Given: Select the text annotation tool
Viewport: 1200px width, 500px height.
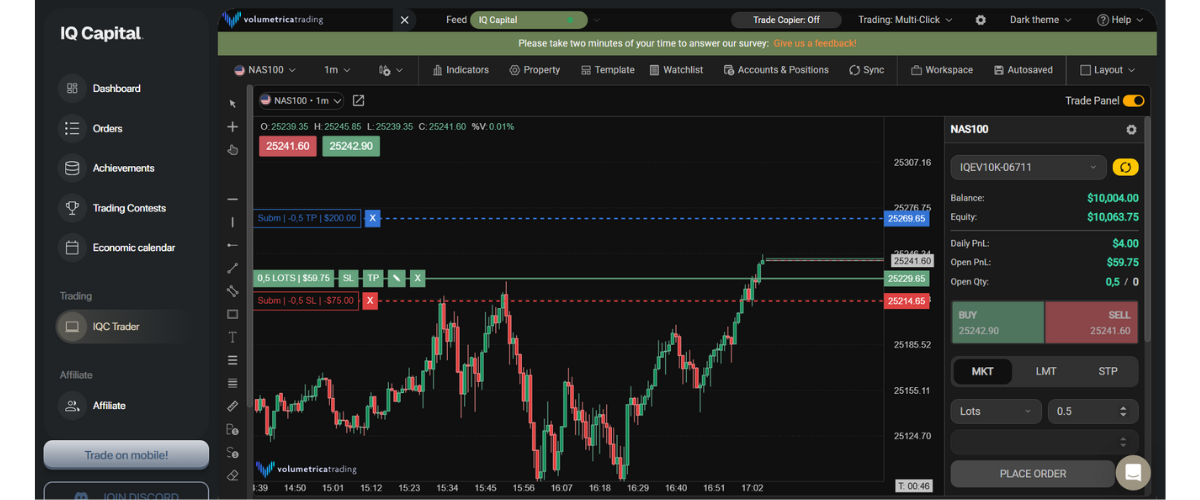Looking at the screenshot, I should tap(232, 337).
